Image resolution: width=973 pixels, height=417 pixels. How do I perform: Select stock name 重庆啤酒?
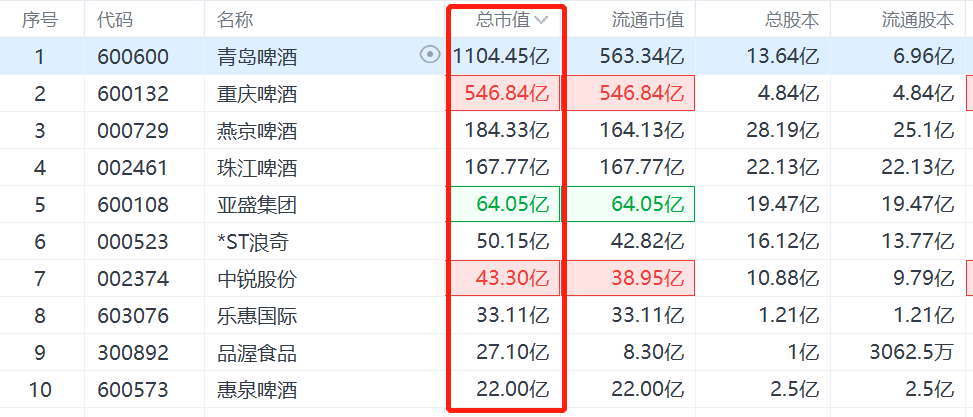click(257, 94)
